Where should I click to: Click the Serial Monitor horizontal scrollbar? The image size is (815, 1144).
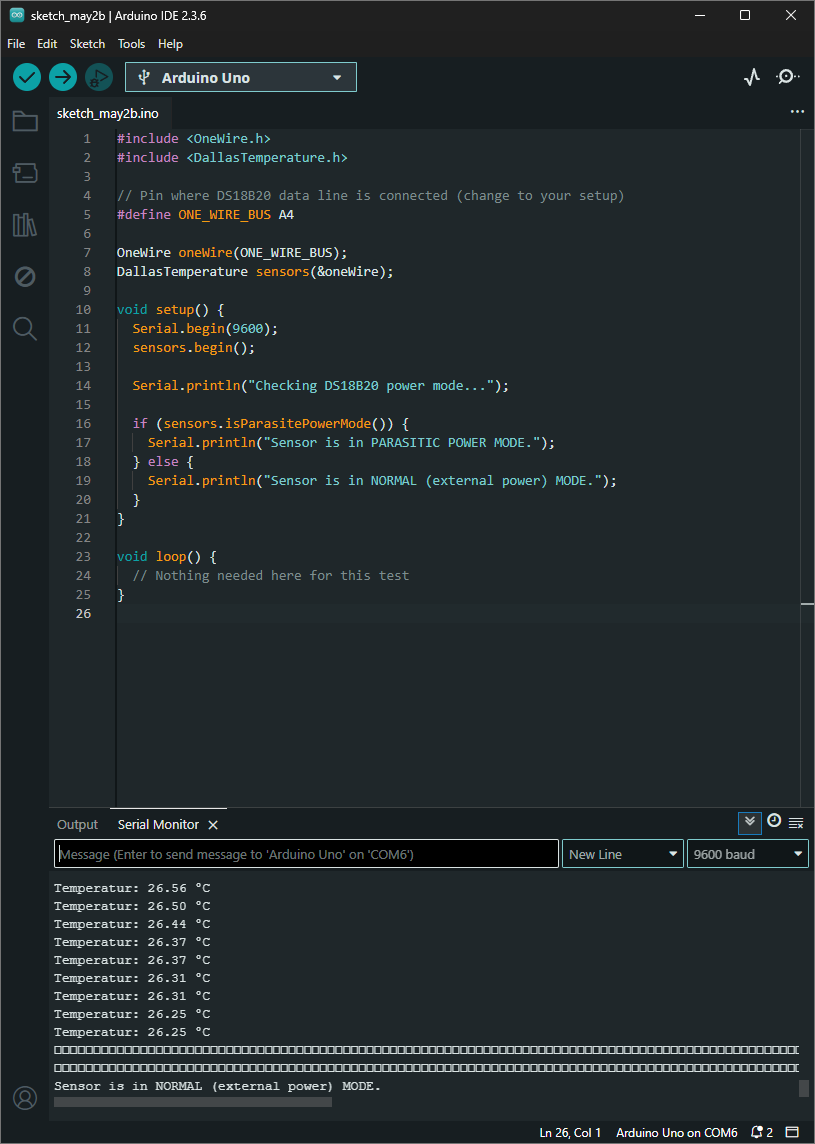pyautogui.click(x=193, y=1102)
